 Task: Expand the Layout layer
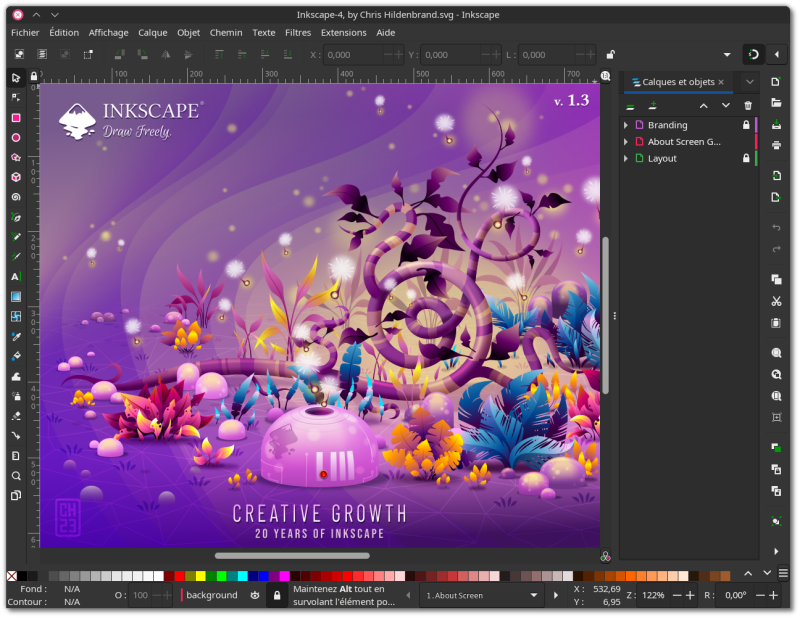point(626,158)
